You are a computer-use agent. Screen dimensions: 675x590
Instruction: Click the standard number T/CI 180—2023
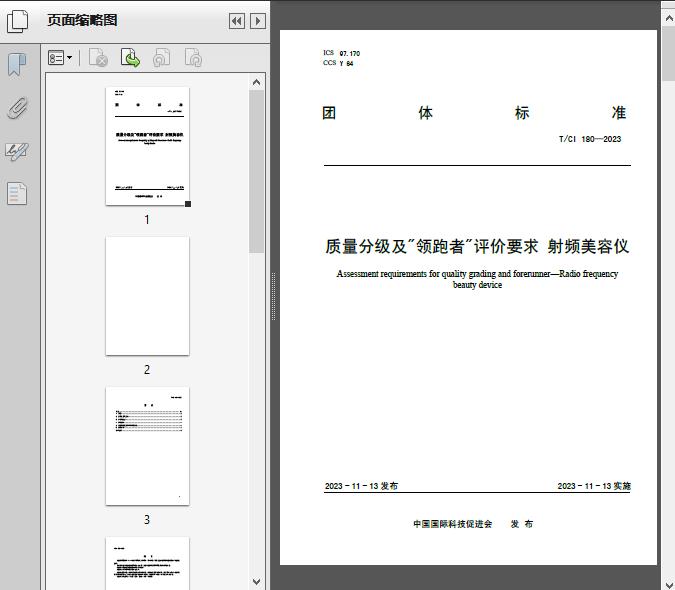coord(590,139)
